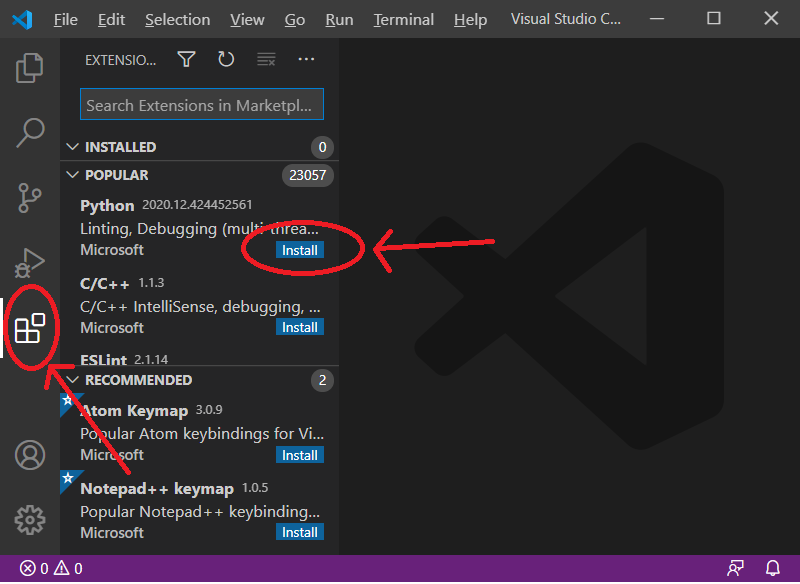
Task: Open notifications bell in status bar
Action: [773, 568]
